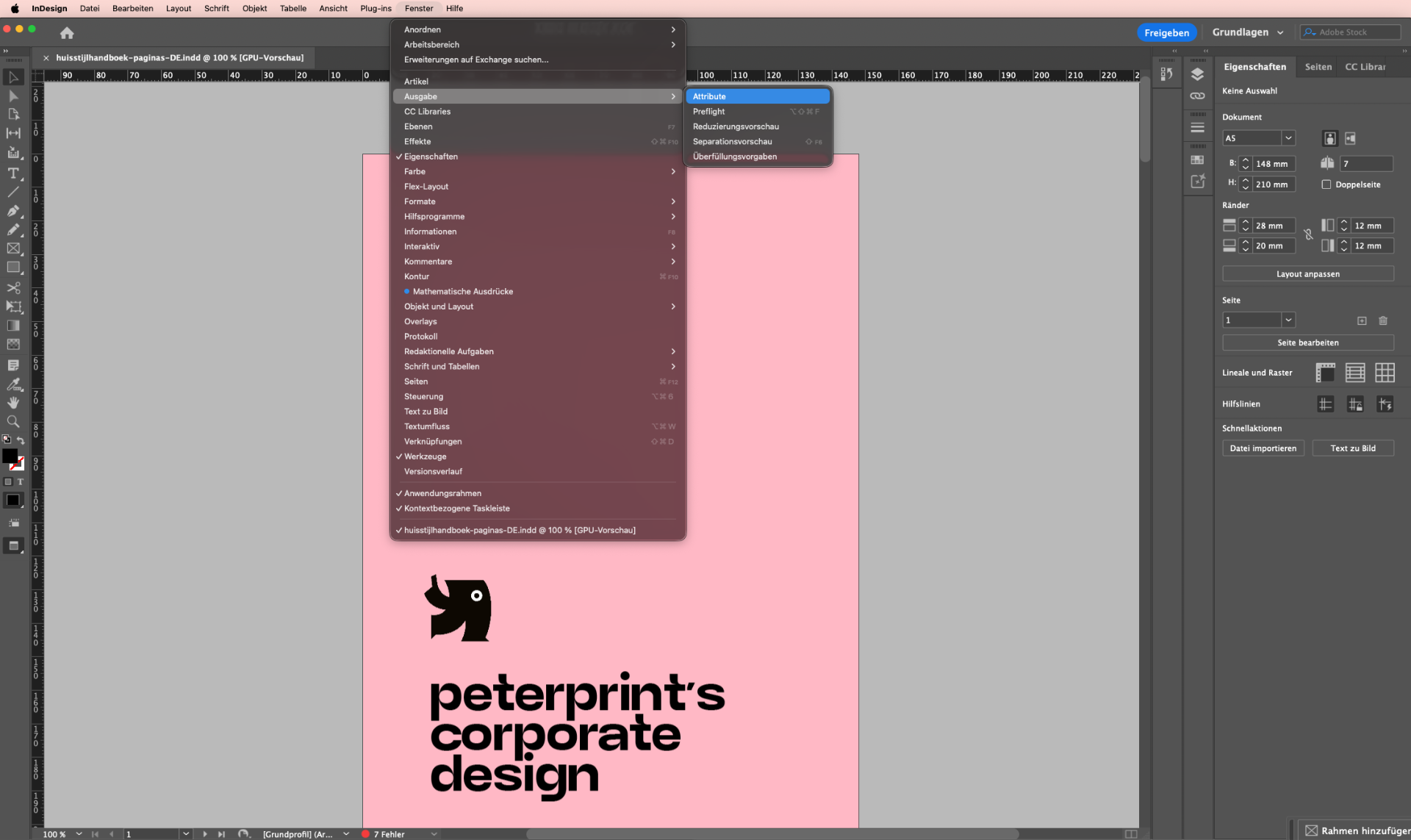The image size is (1411, 840).
Task: Open the Ebenen menu item
Action: click(x=538, y=126)
